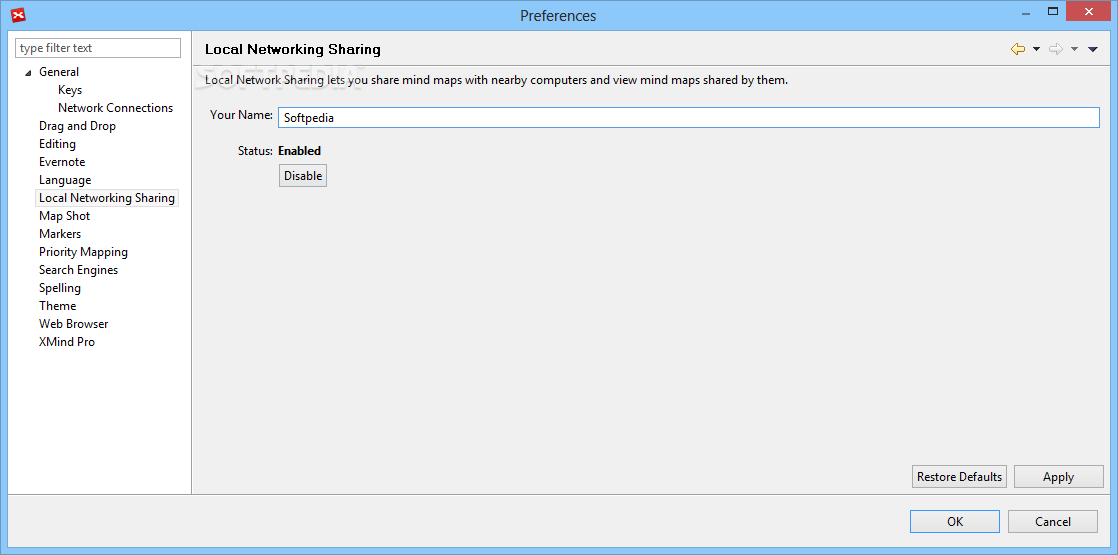Close the Preferences window
This screenshot has height=555, width=1118.
[x=1088, y=11]
